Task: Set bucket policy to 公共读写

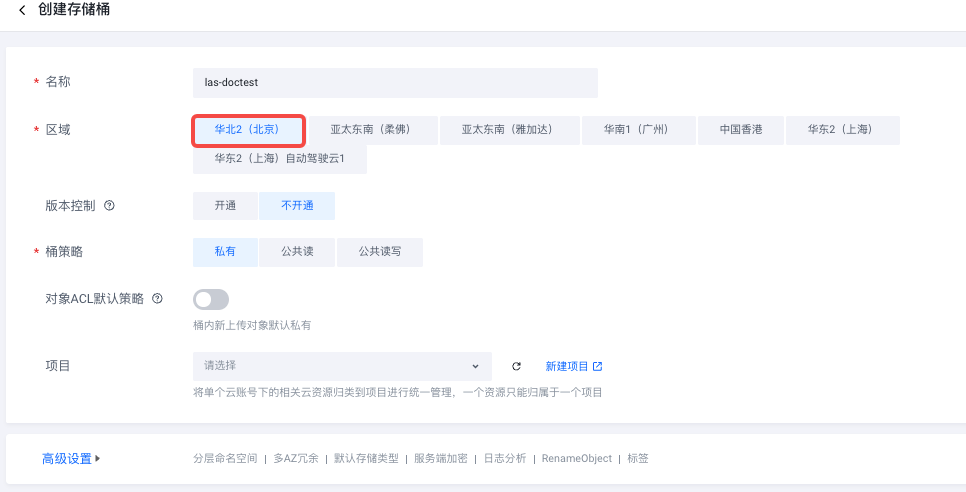Action: 380,252
